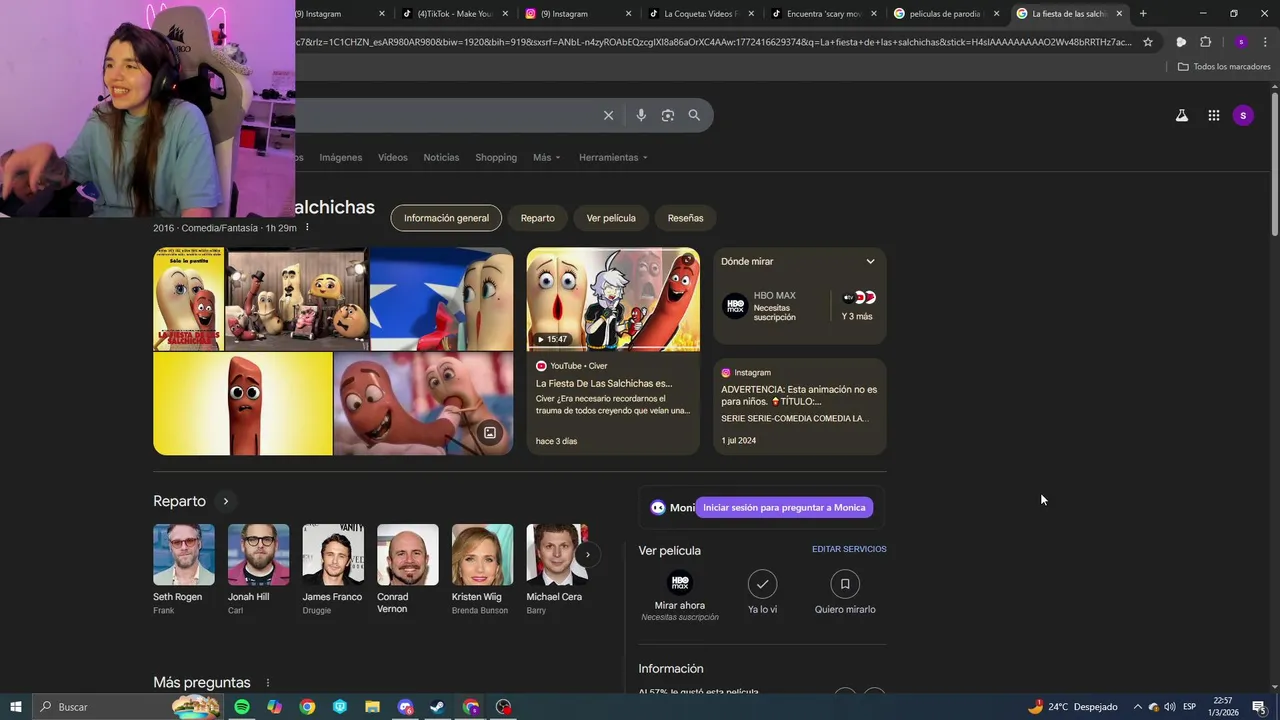This screenshot has height=720, width=1280.
Task: Open the notifications center icon
Action: click(1259, 707)
